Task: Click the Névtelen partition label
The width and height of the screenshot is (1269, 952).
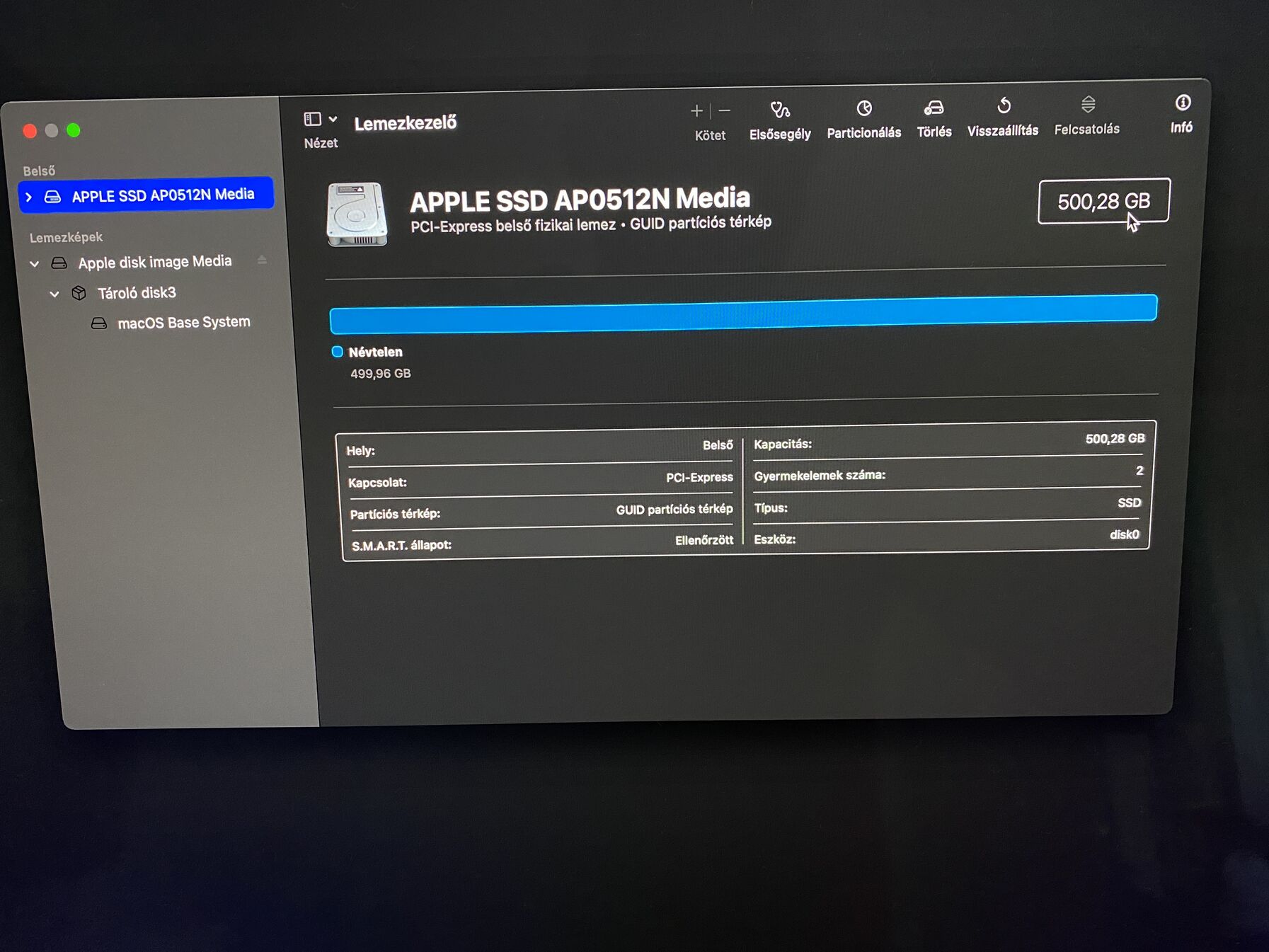Action: pyautogui.click(x=375, y=352)
